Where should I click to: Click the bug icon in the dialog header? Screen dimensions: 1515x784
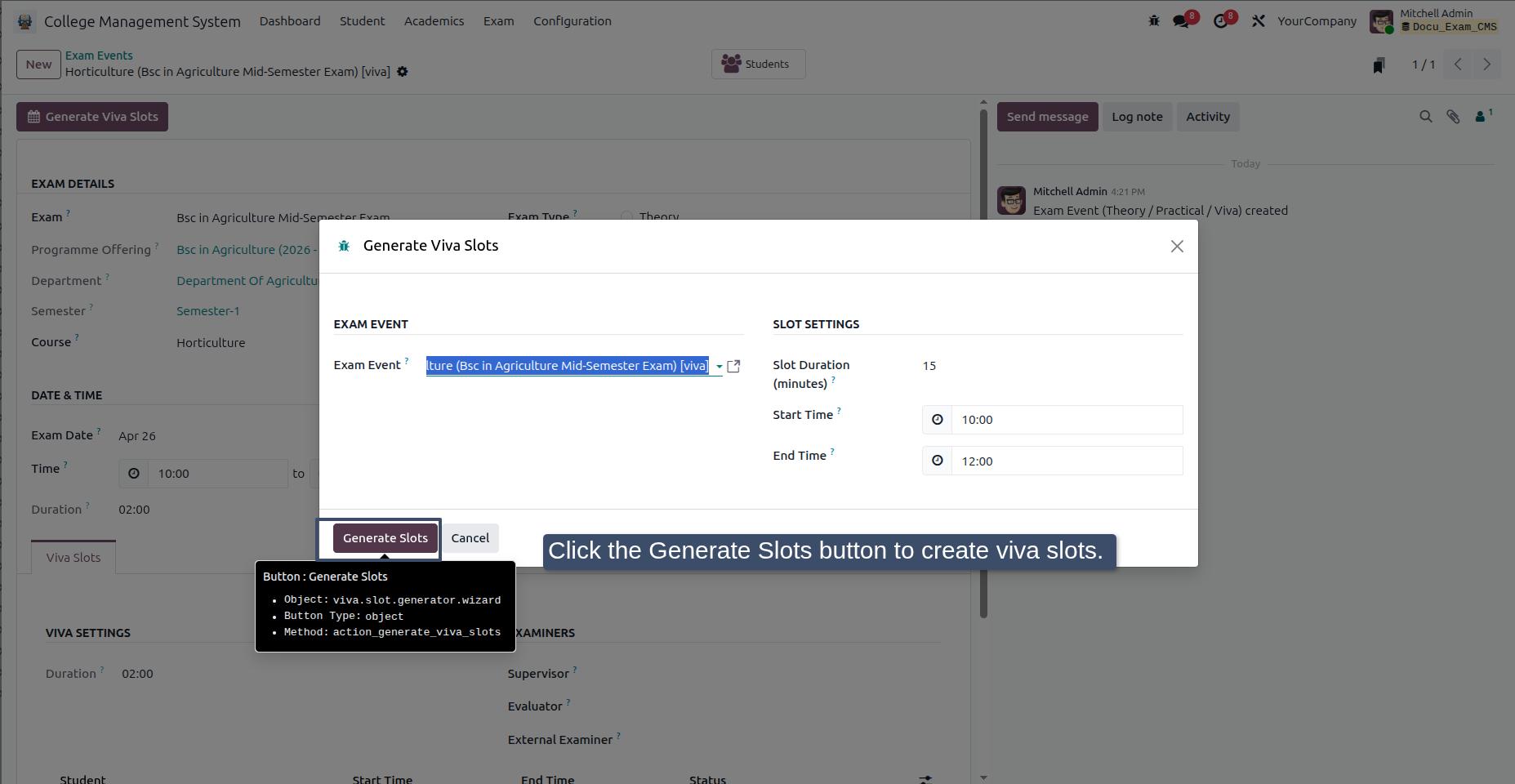point(344,246)
